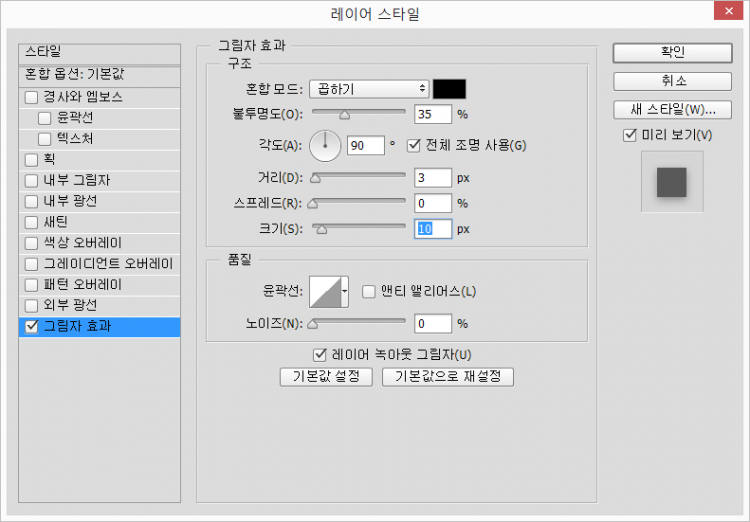Enable the 경사와 엠보스 checkbox
The image size is (750, 522).
pos(32,97)
